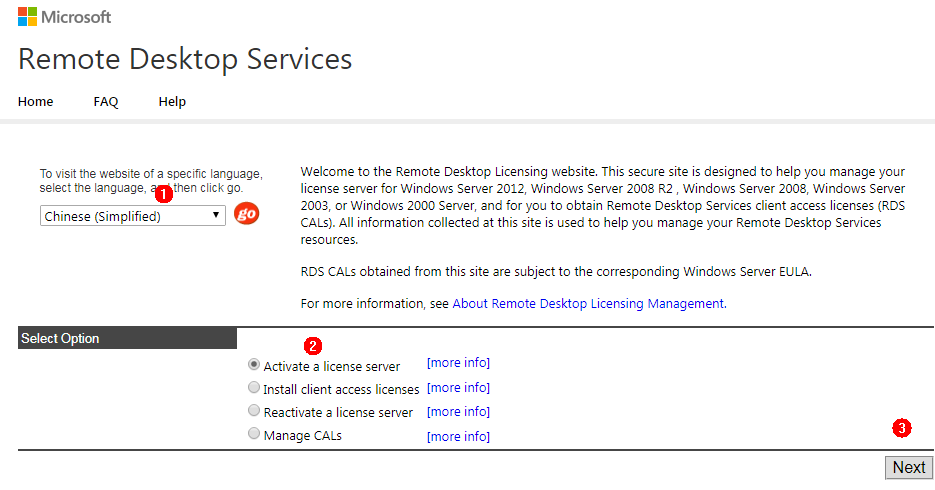Click the red go button
This screenshot has height=490, width=935.
(246, 213)
